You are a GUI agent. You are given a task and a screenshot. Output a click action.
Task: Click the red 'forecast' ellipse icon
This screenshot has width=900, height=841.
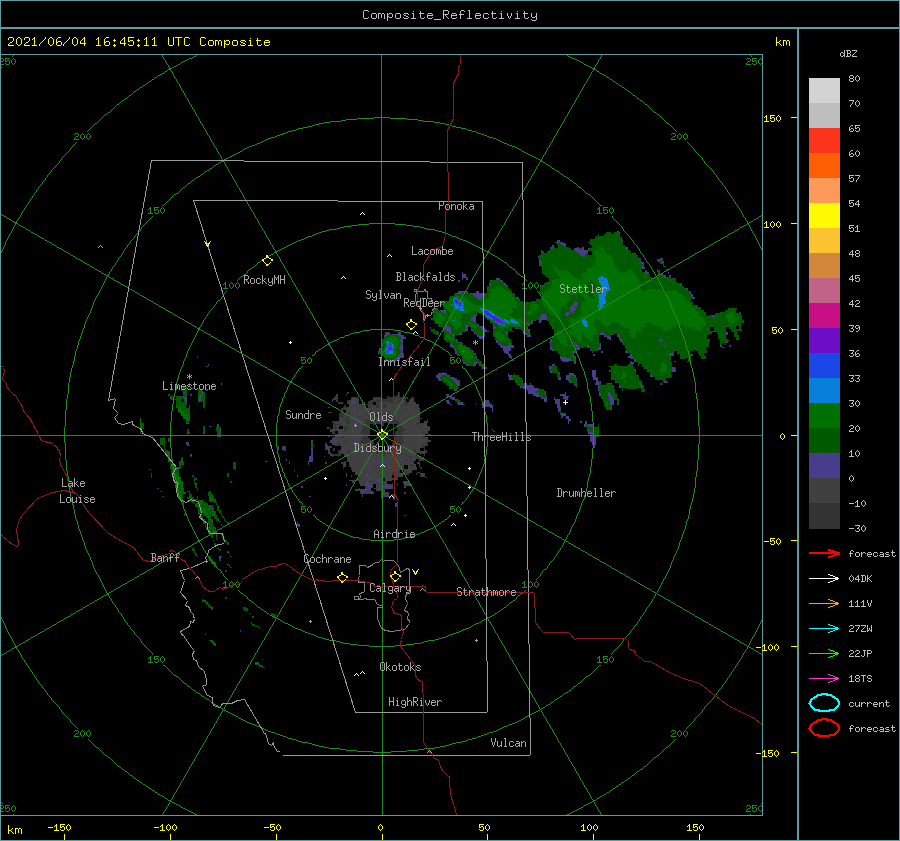tap(824, 728)
